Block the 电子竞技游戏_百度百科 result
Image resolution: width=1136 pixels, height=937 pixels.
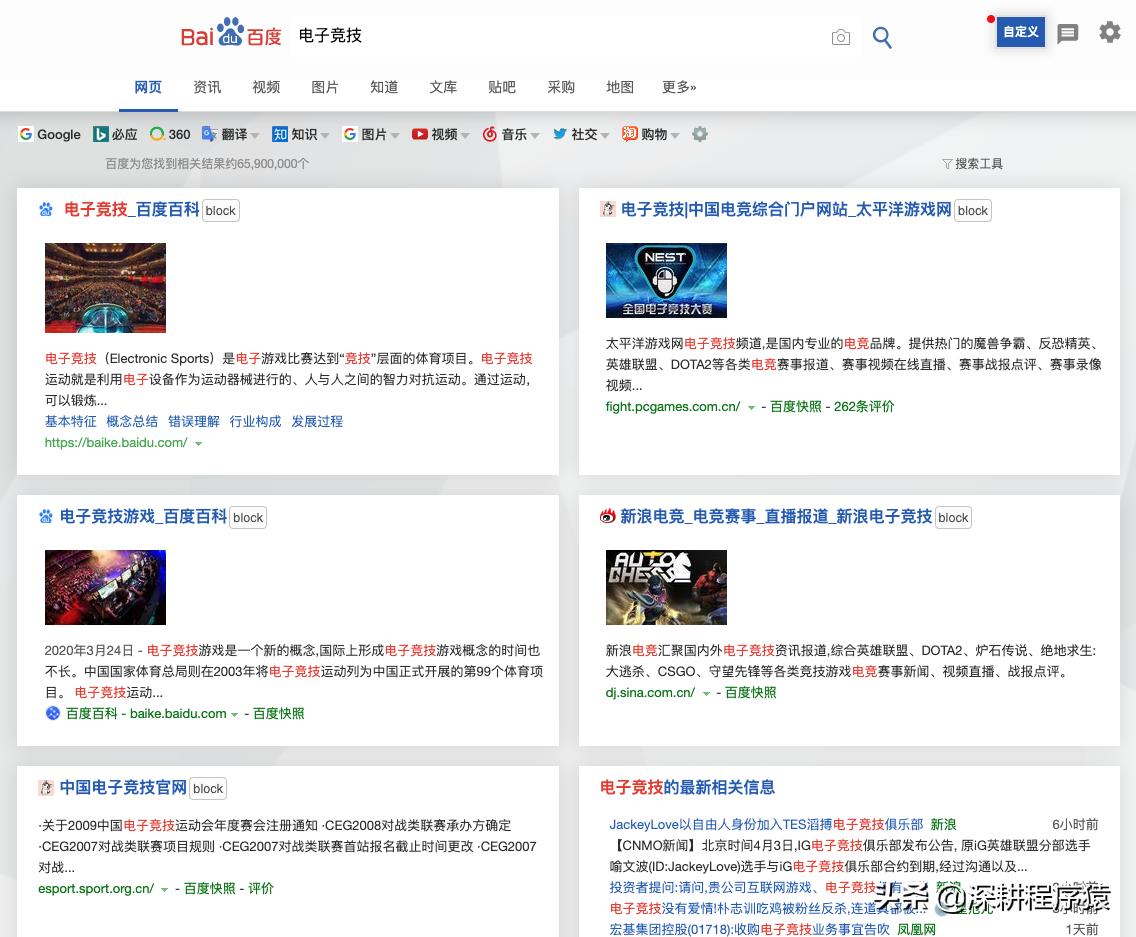(x=248, y=517)
